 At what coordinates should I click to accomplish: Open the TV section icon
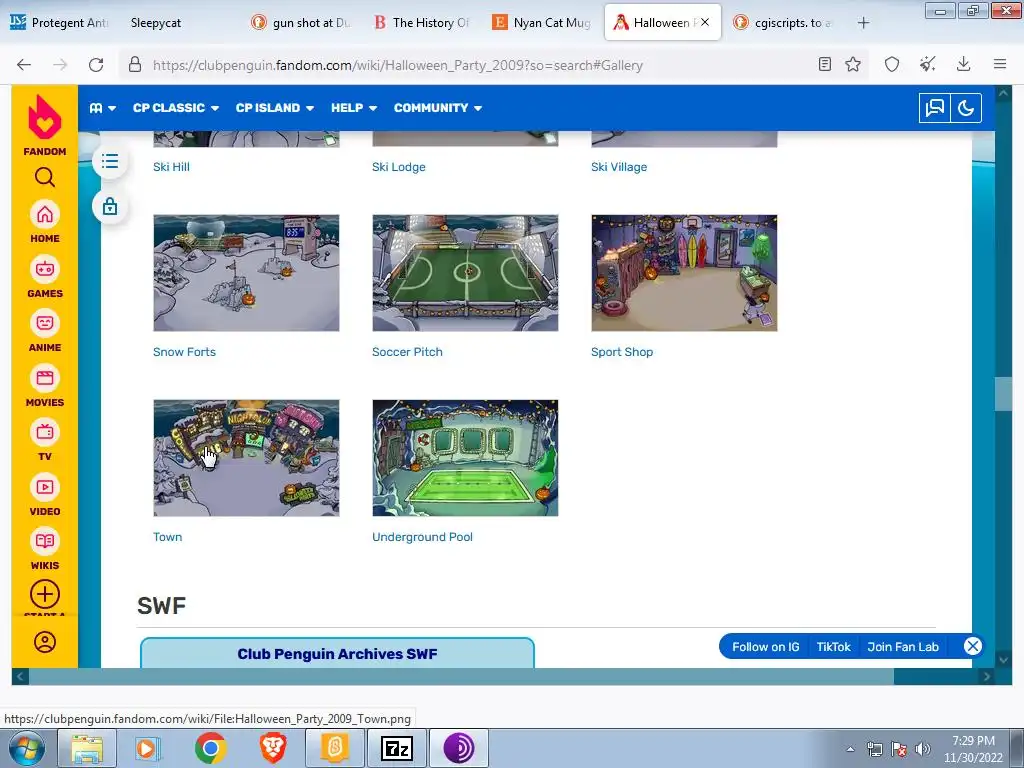pyautogui.click(x=44, y=432)
